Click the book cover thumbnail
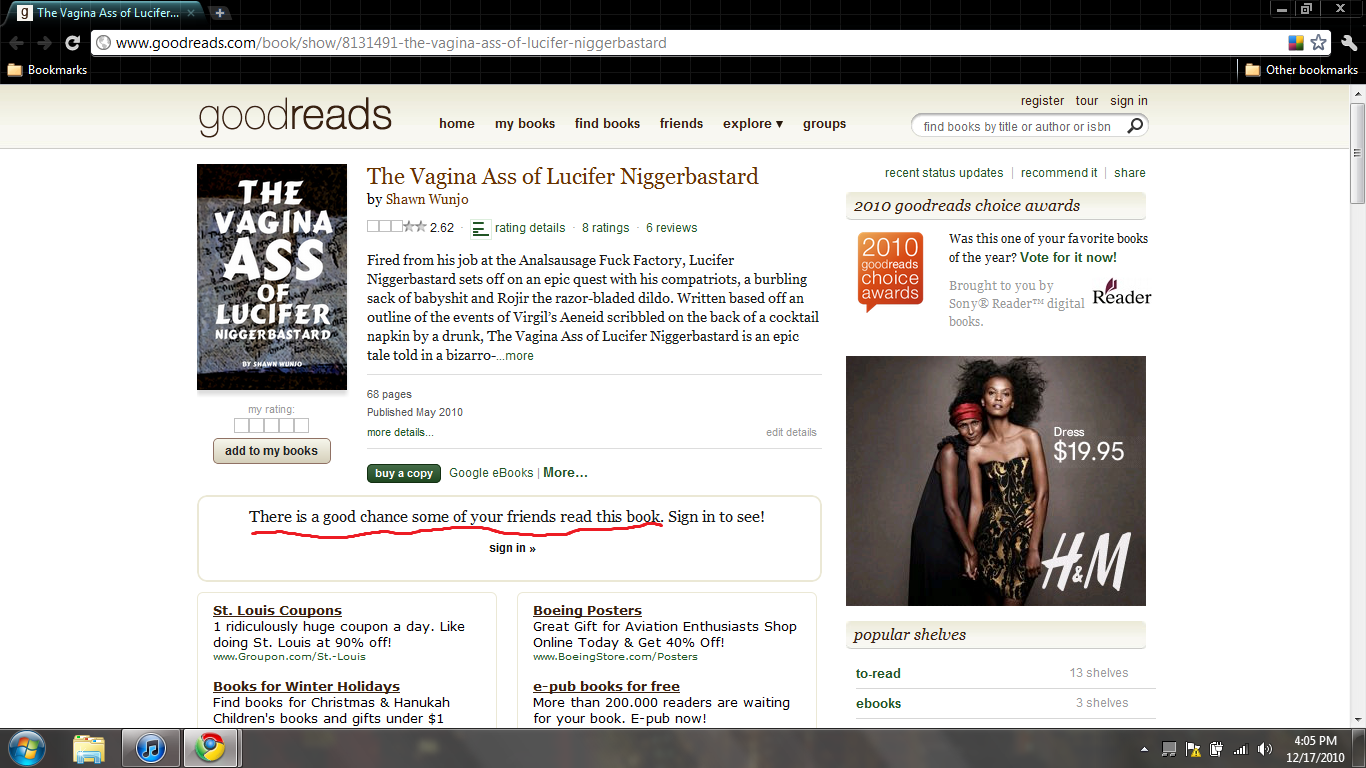 [272, 277]
